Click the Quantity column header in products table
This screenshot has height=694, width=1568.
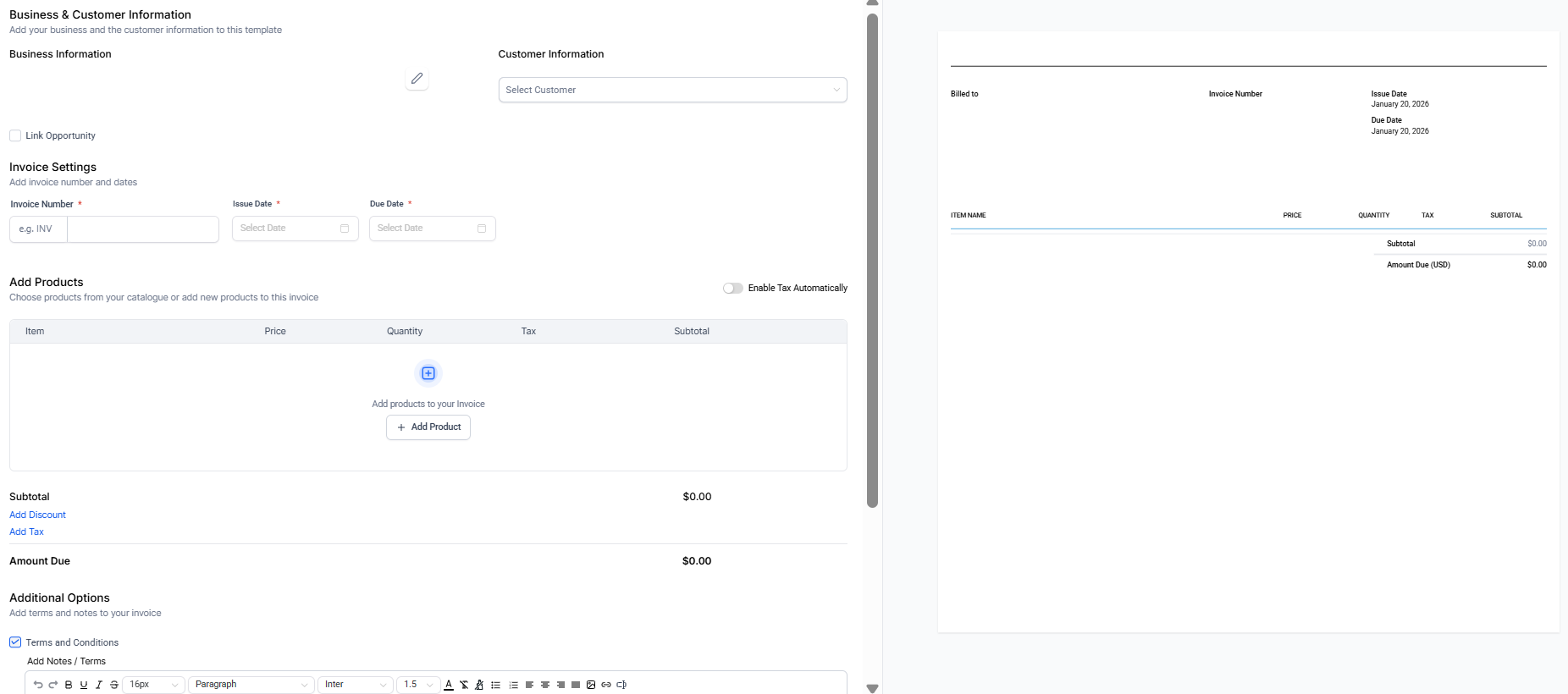point(405,332)
